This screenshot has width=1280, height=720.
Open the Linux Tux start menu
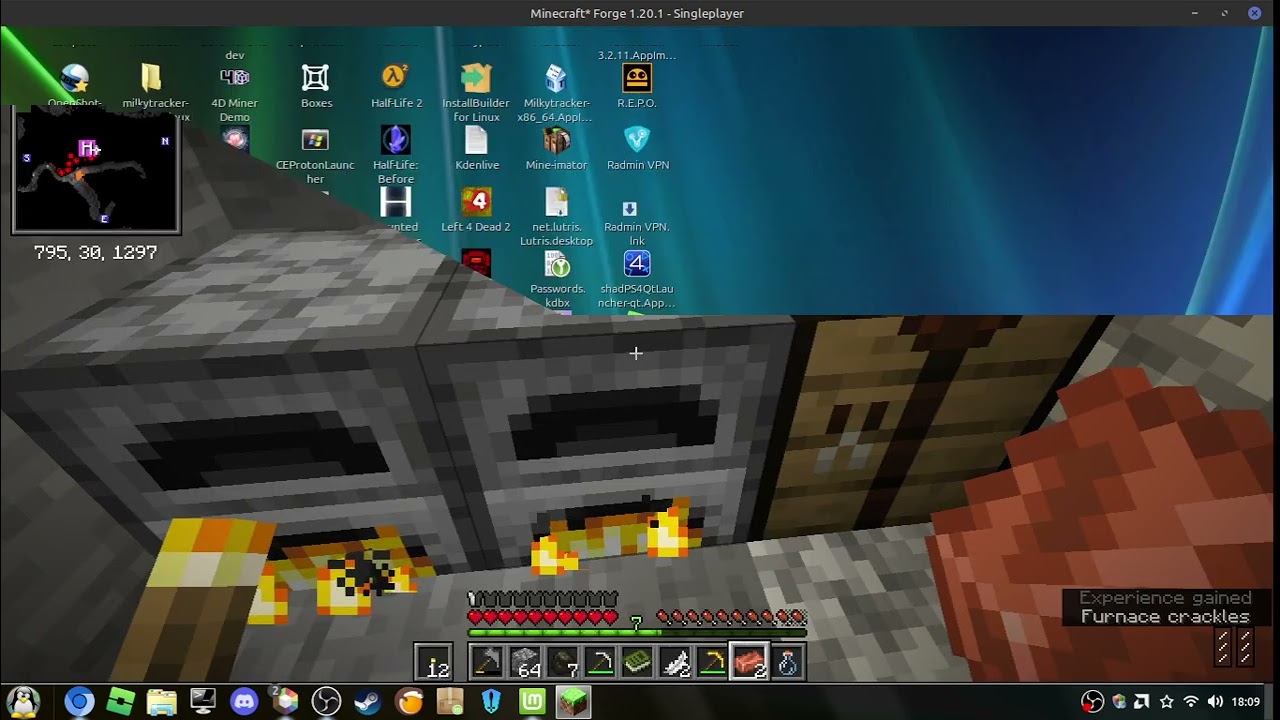[23, 701]
